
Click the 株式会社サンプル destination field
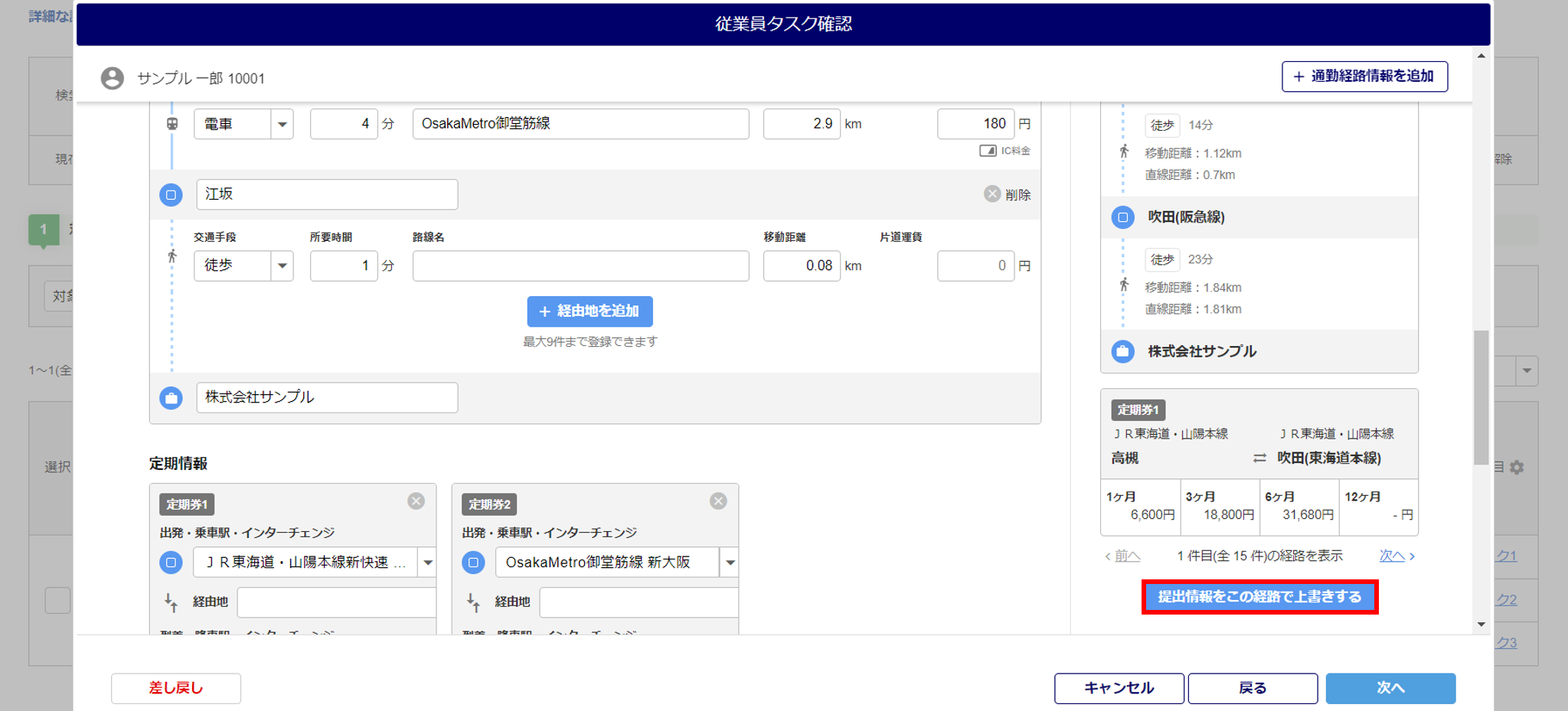point(327,397)
